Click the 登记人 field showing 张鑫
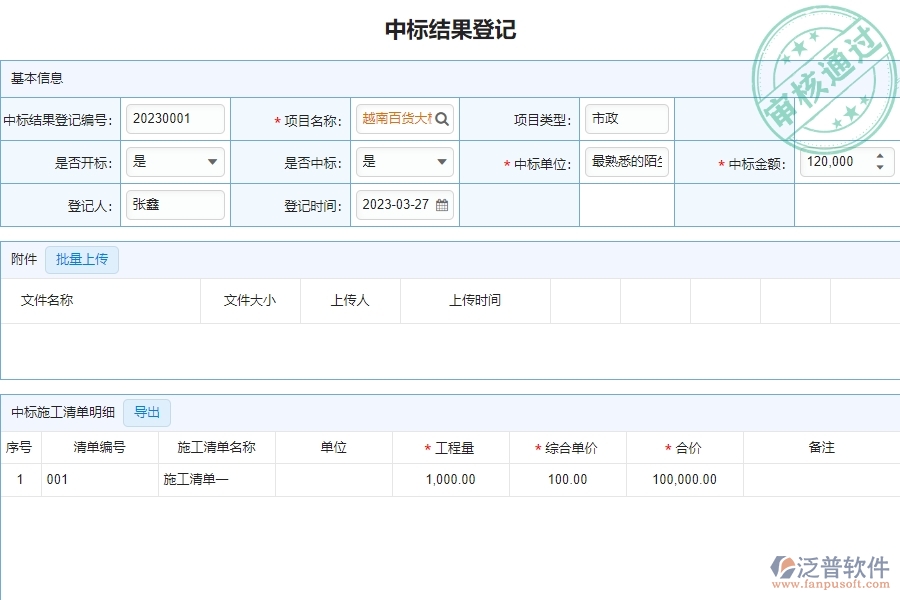The width and height of the screenshot is (900, 600). [175, 204]
